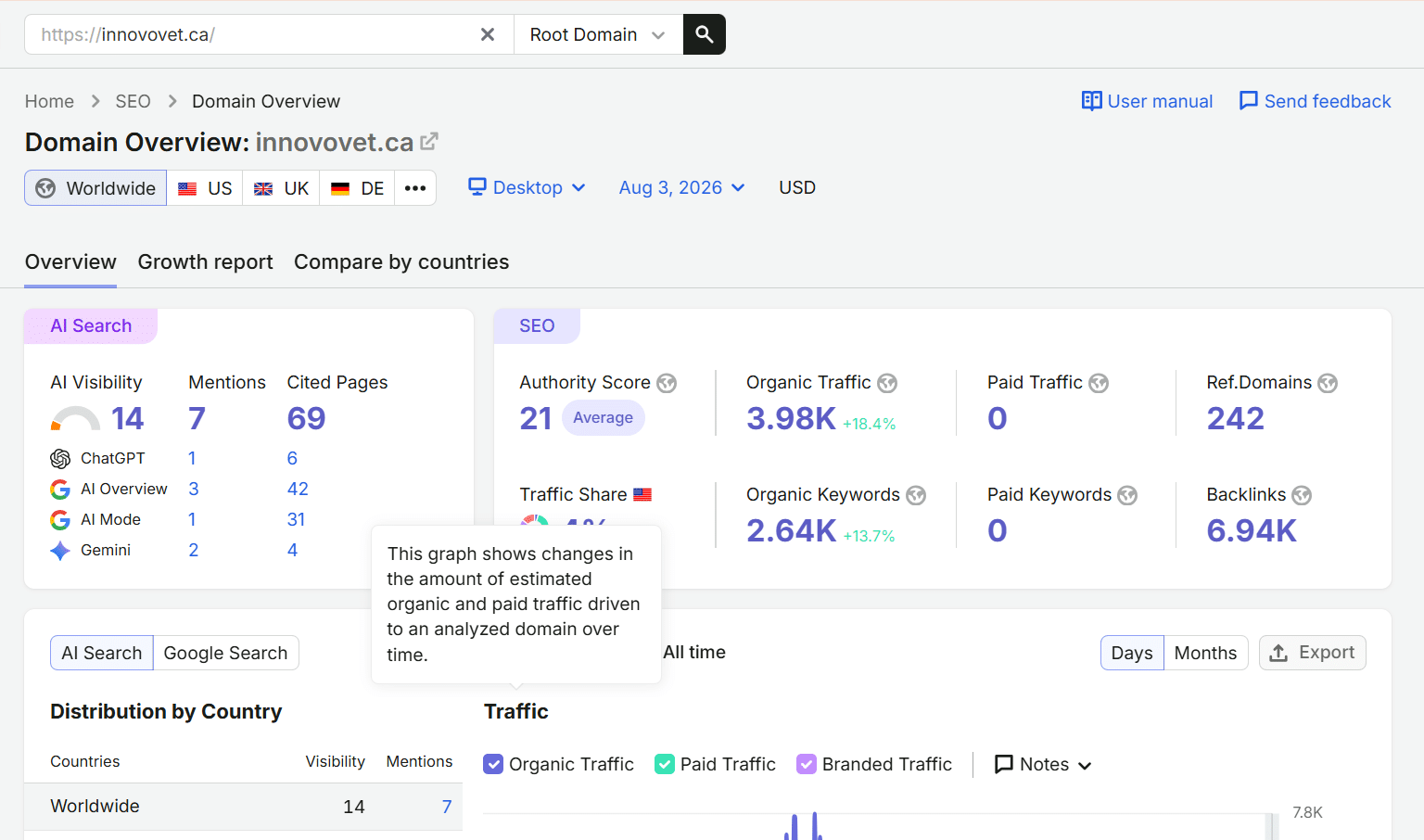Toggle the Branded Traffic checkbox
This screenshot has width=1424, height=840.
pos(807,764)
